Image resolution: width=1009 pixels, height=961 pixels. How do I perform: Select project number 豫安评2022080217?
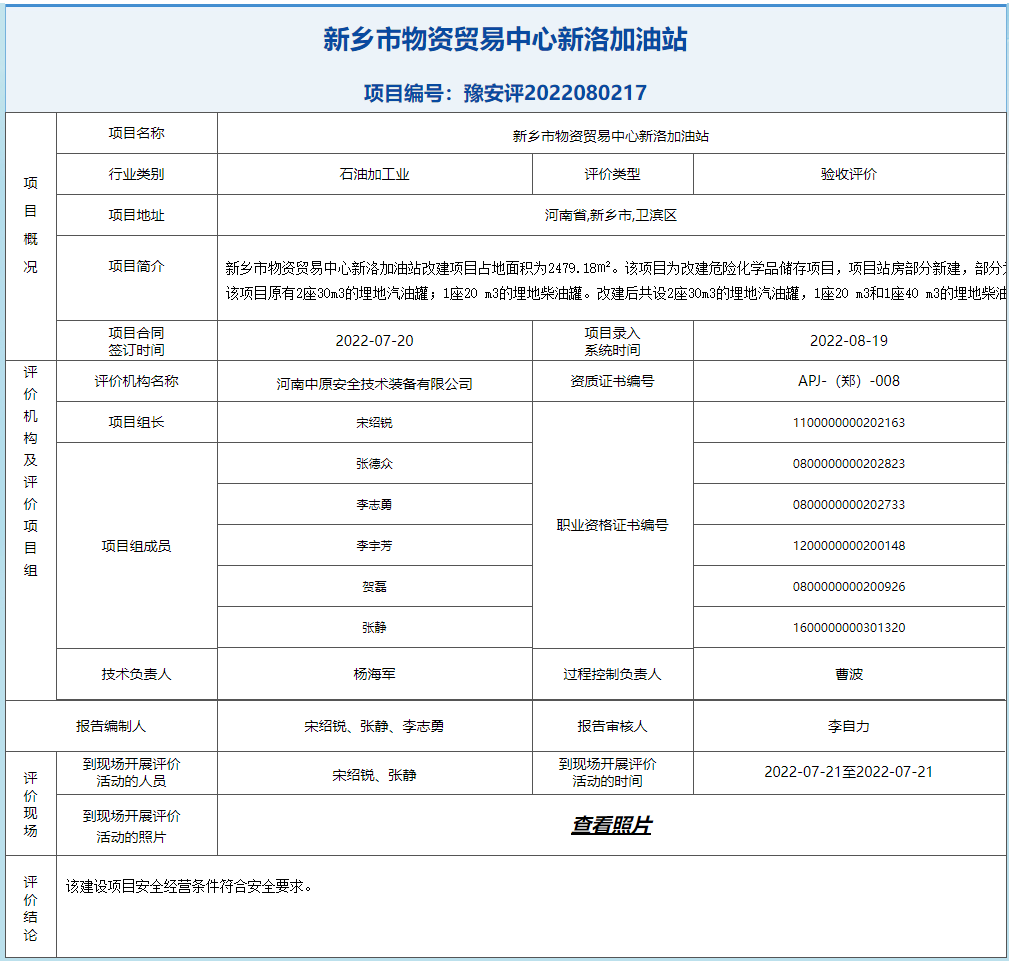coord(555,93)
